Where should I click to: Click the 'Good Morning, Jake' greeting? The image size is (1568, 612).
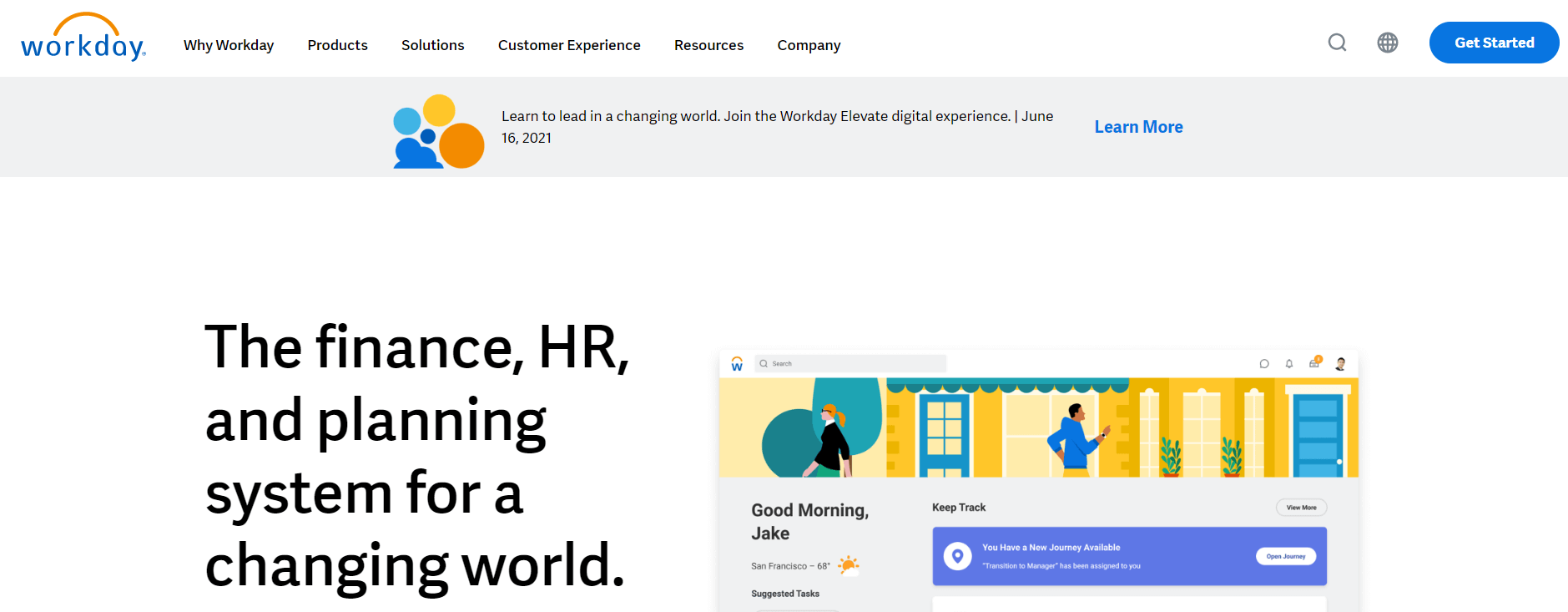click(809, 522)
